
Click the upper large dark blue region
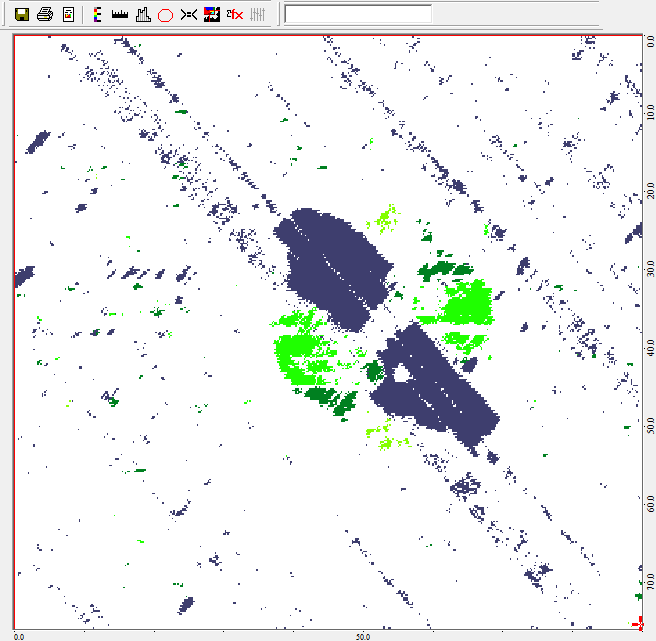332,265
